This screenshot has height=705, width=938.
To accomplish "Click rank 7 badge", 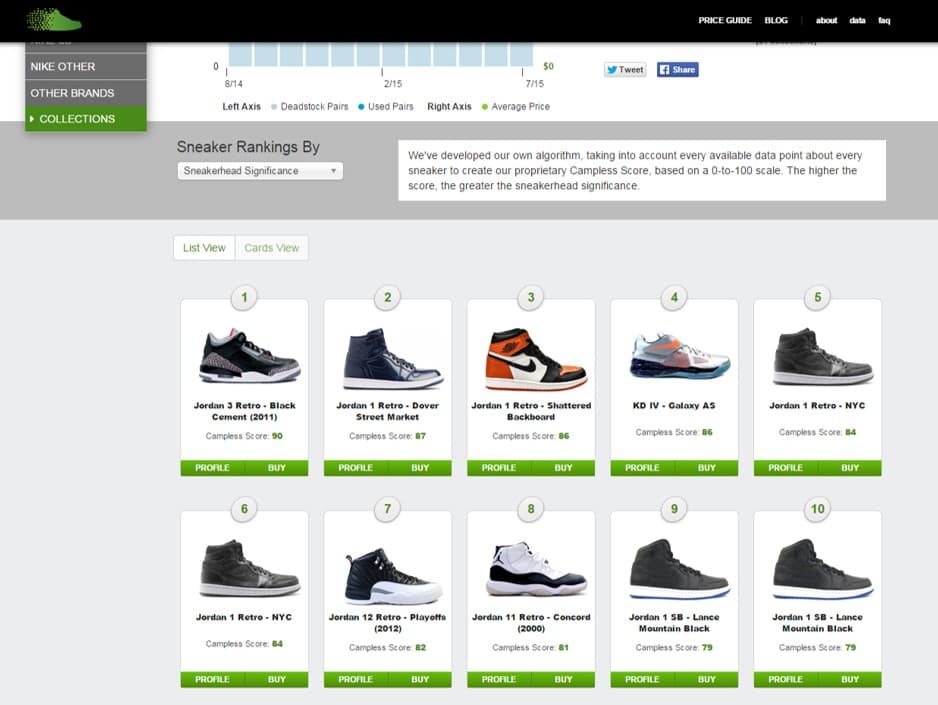I will 388,509.
